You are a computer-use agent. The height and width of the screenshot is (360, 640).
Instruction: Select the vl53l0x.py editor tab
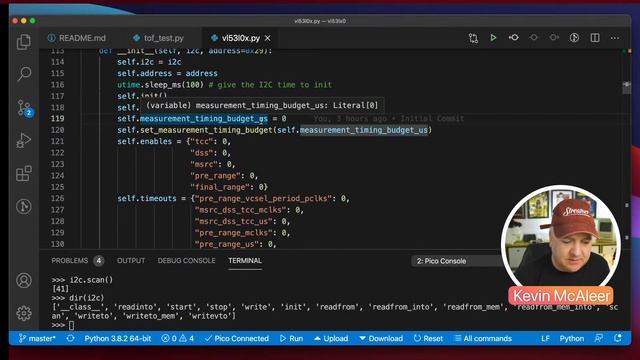click(241, 38)
